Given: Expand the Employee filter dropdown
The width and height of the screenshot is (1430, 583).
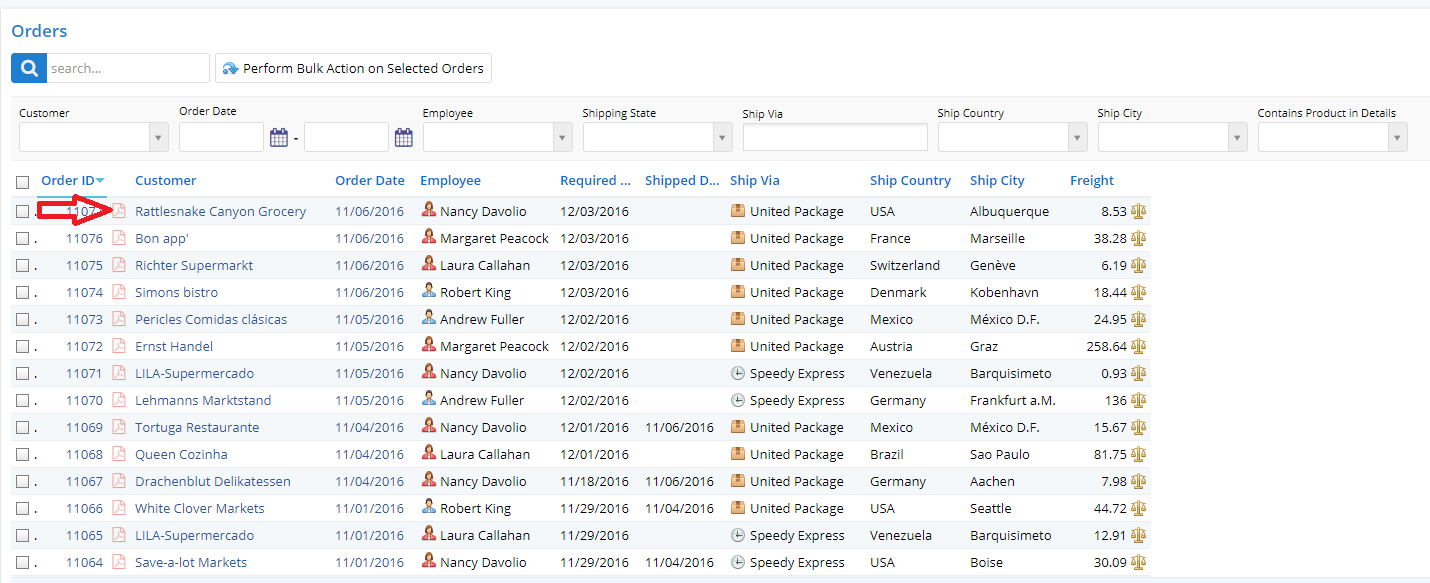Looking at the screenshot, I should click(562, 137).
